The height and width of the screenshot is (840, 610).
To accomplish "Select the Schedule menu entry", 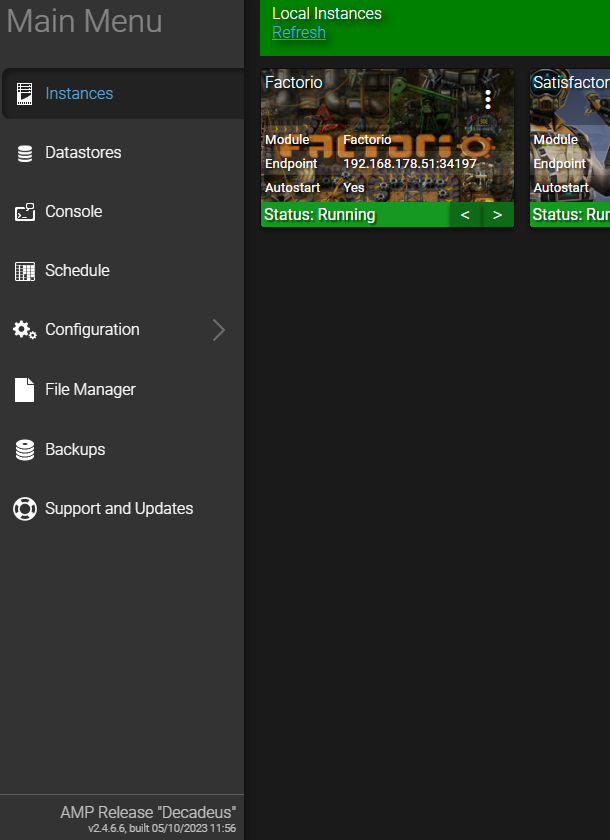I will (x=123, y=271).
